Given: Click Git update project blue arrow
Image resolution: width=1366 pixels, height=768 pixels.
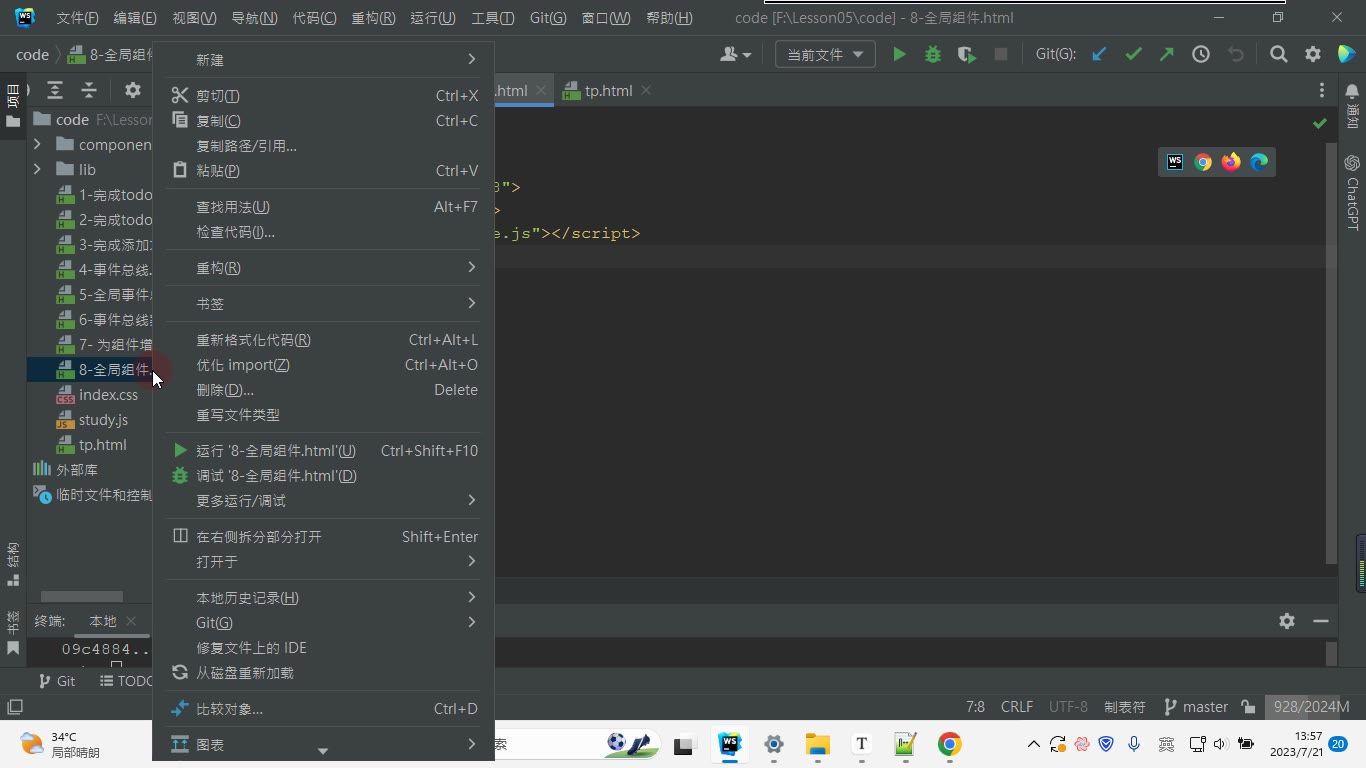Looking at the screenshot, I should (1099, 55).
